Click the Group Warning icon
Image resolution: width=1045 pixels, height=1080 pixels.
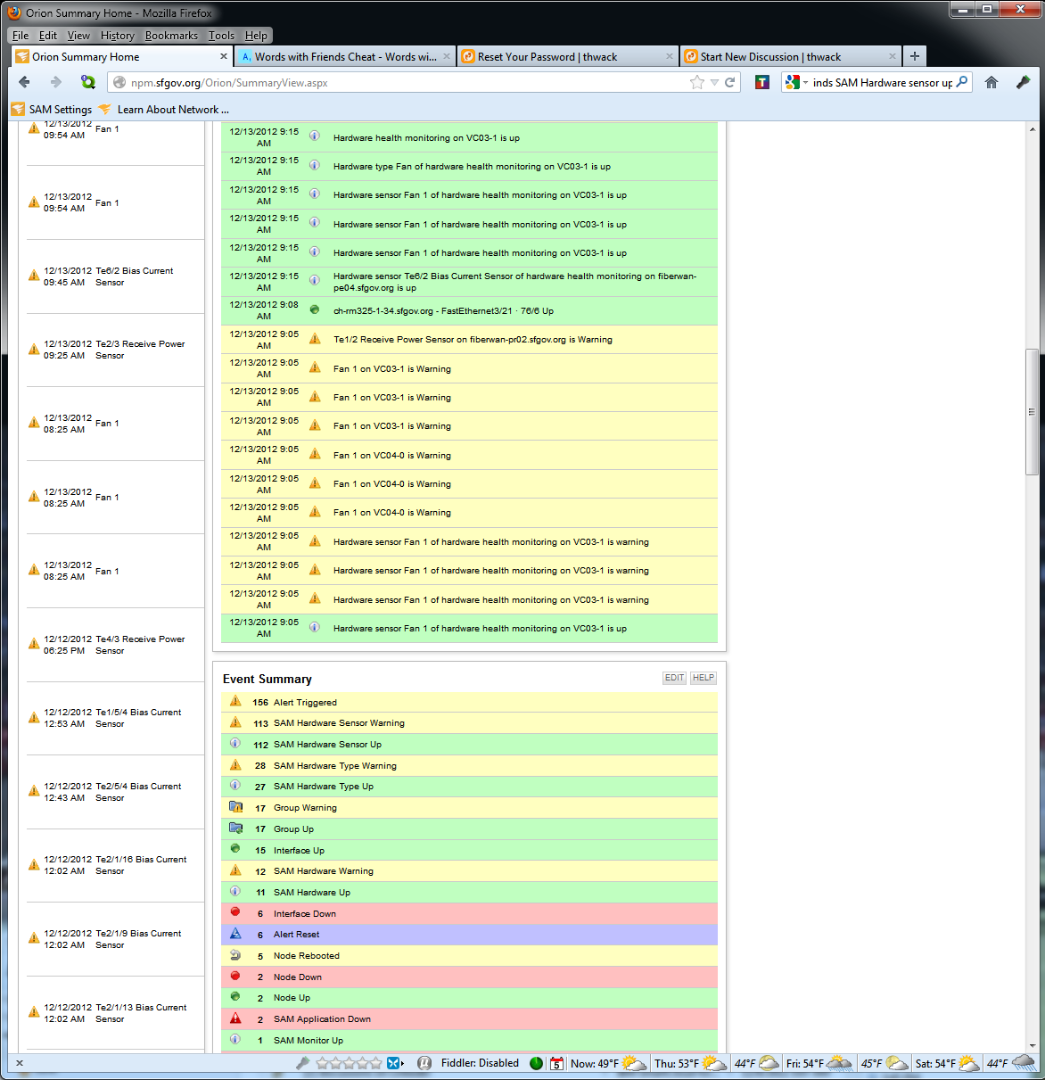tap(236, 807)
